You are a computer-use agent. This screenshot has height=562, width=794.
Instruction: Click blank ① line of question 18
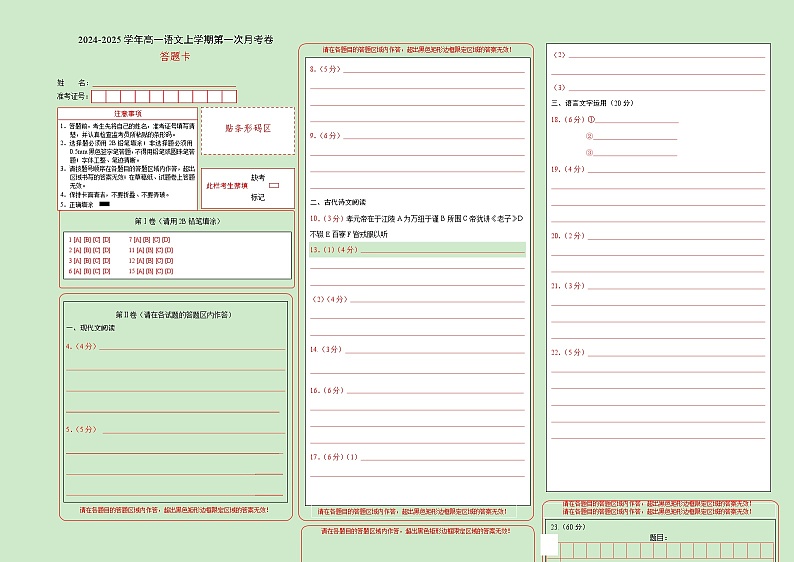pos(637,121)
